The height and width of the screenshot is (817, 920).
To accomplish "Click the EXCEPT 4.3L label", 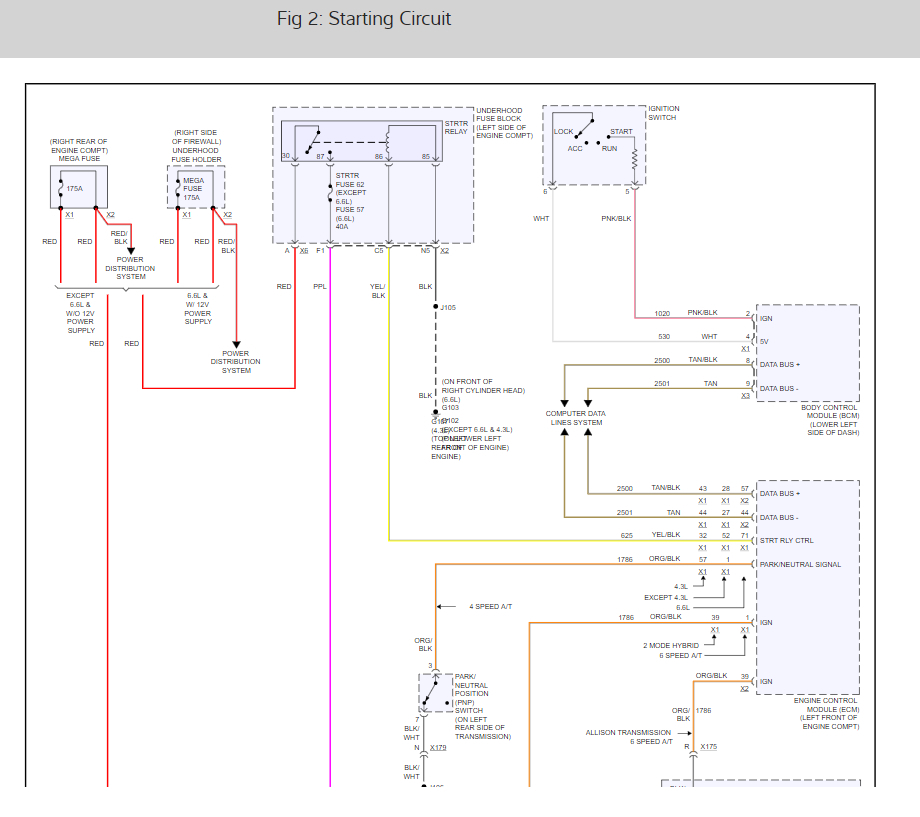I will (x=665, y=597).
